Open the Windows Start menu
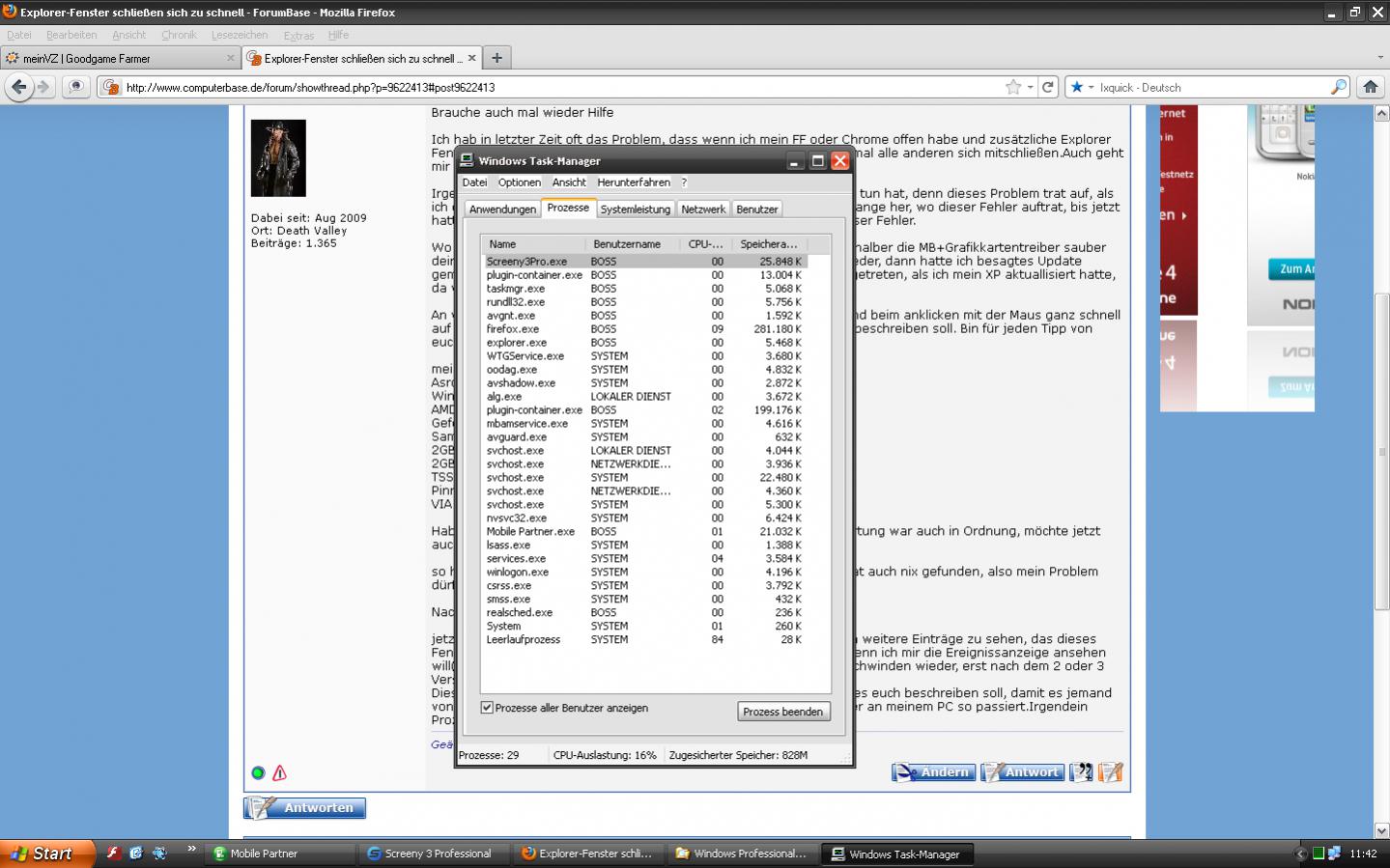This screenshot has height=868, width=1390. [47, 854]
